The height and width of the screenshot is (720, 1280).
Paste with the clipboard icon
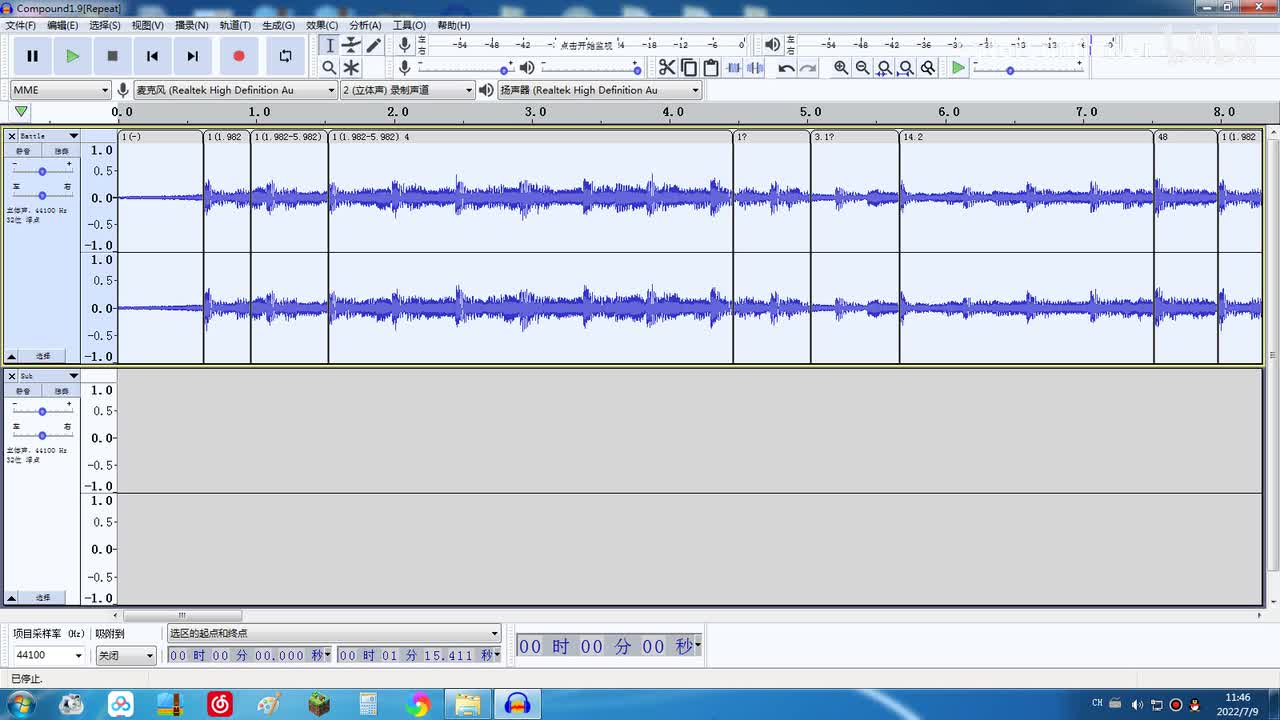[711, 67]
